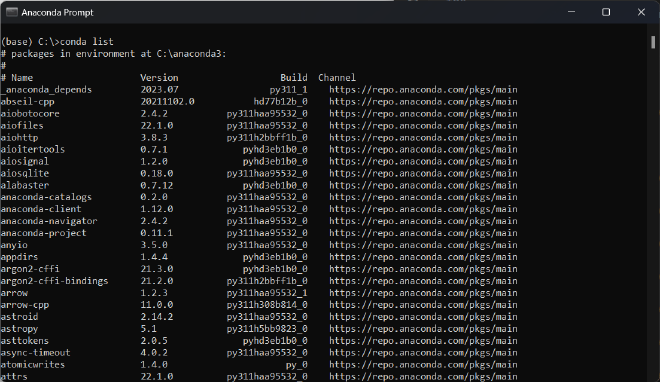
Task: Click package name 'aiofiles'
Action: (22, 125)
